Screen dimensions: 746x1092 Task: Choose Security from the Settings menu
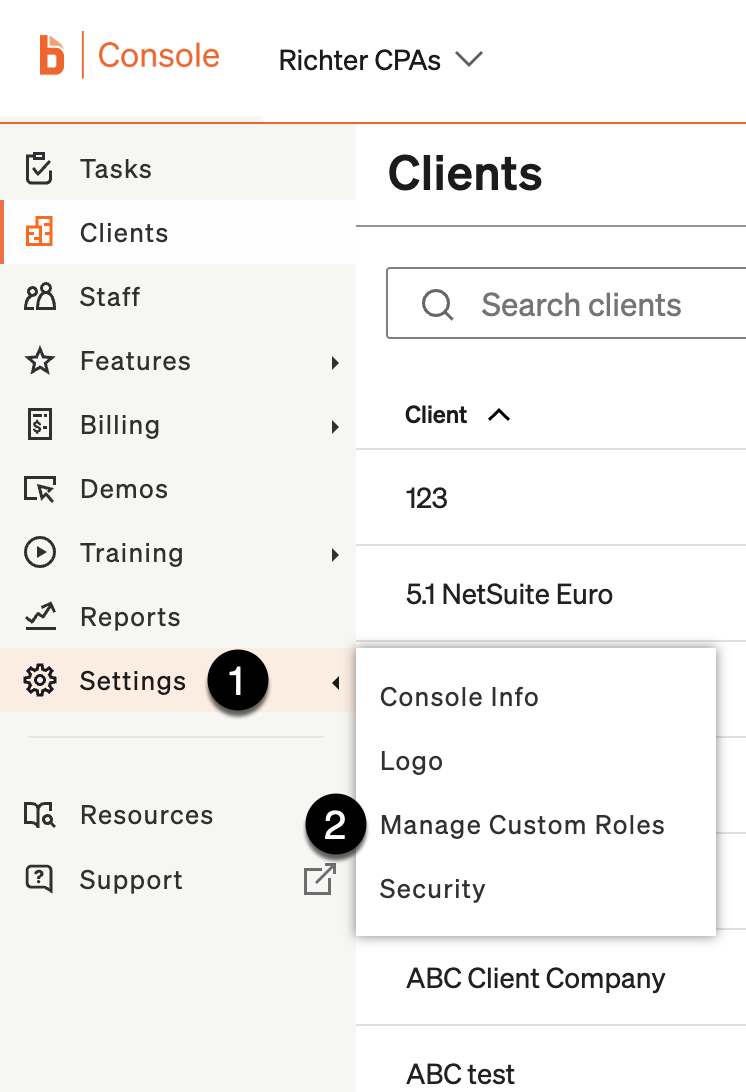[x=432, y=889]
